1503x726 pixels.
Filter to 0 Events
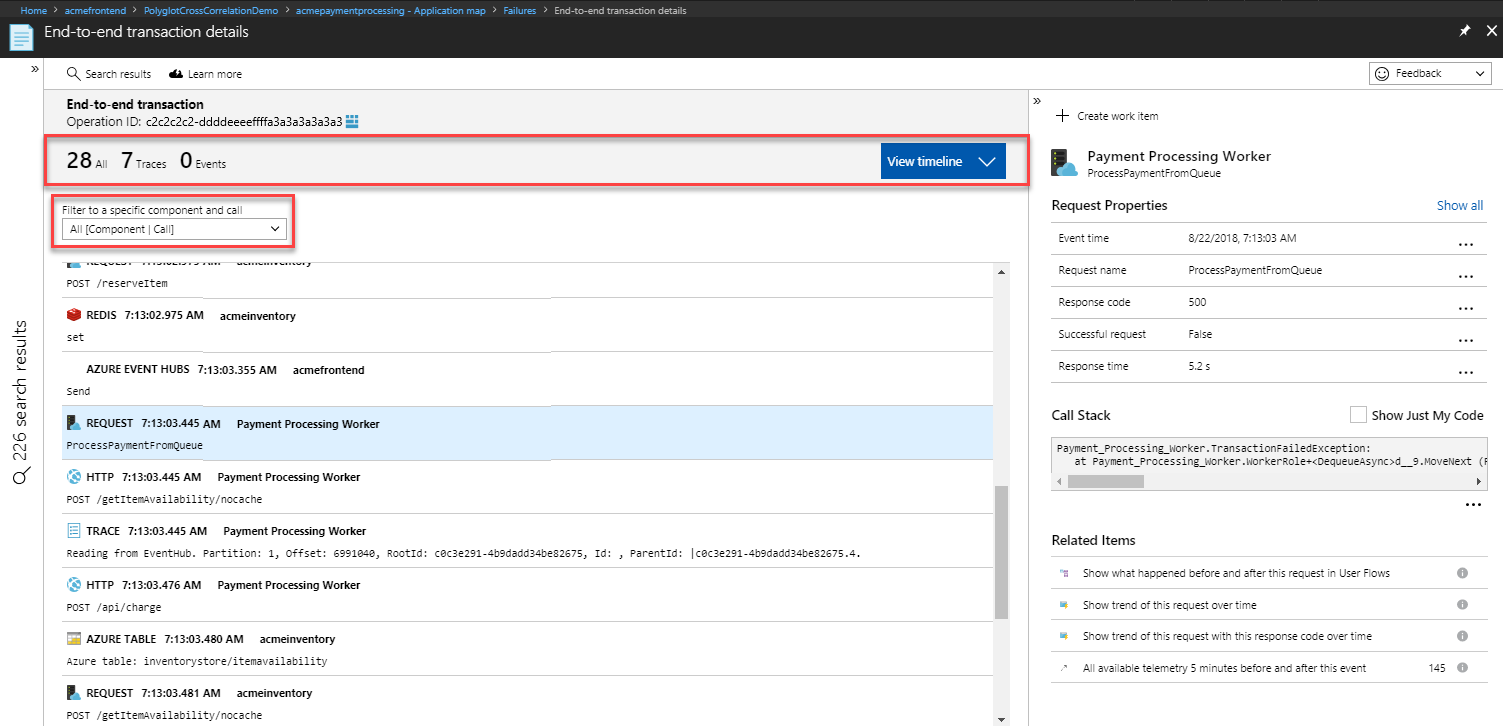pos(203,161)
